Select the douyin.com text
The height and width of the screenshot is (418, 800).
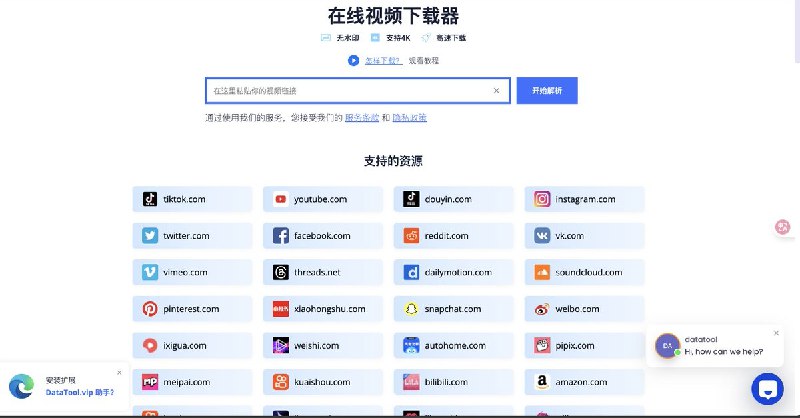[x=448, y=199]
